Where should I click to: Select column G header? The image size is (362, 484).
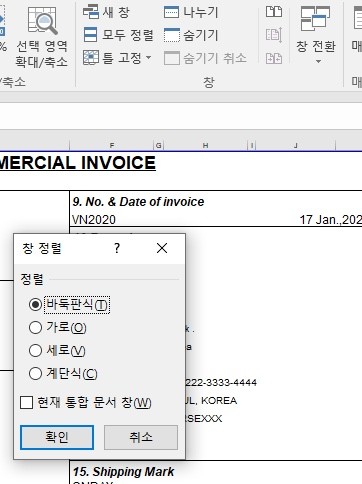pyautogui.click(x=158, y=145)
